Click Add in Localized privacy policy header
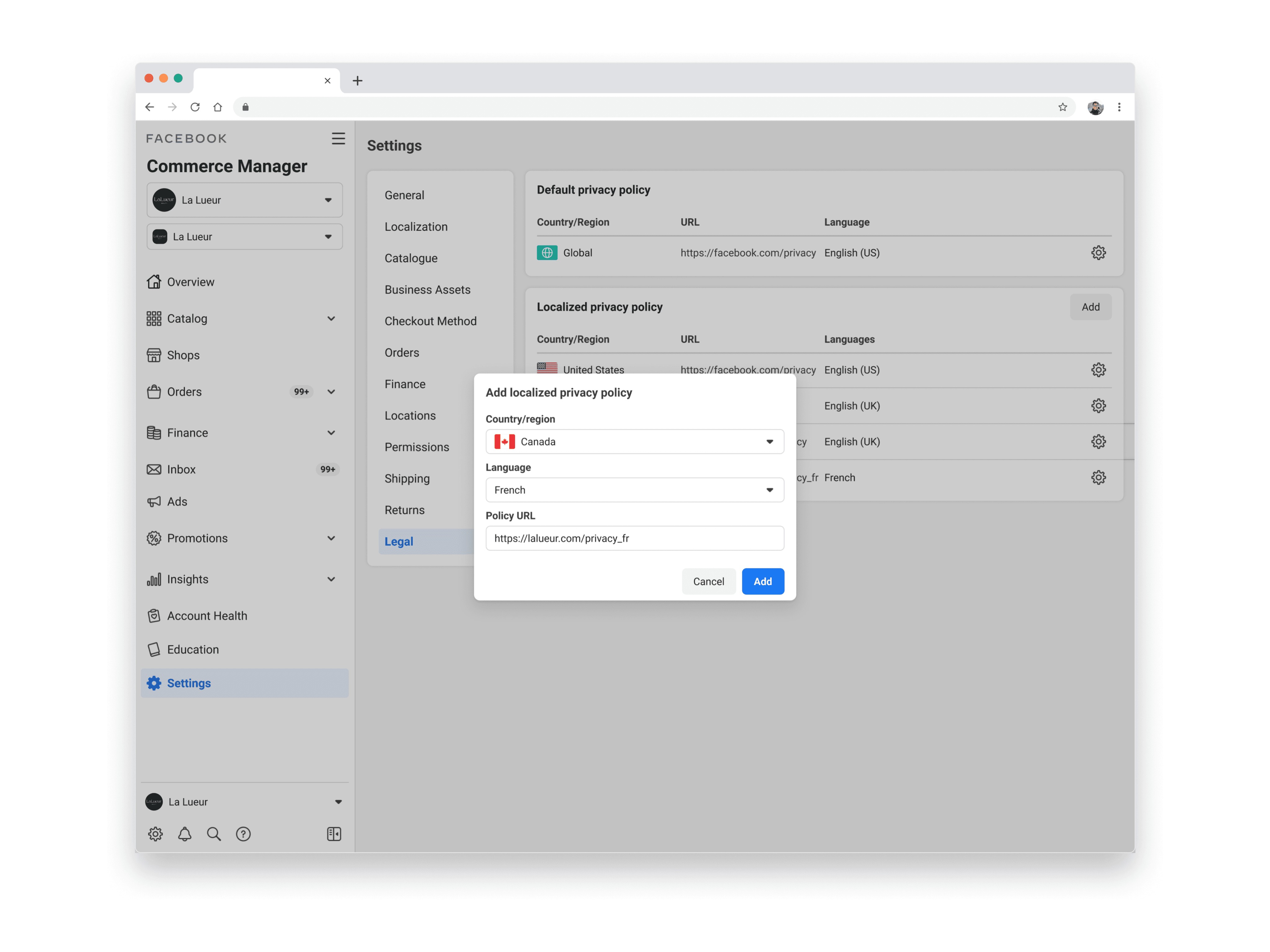1270x952 pixels. 1090,307
